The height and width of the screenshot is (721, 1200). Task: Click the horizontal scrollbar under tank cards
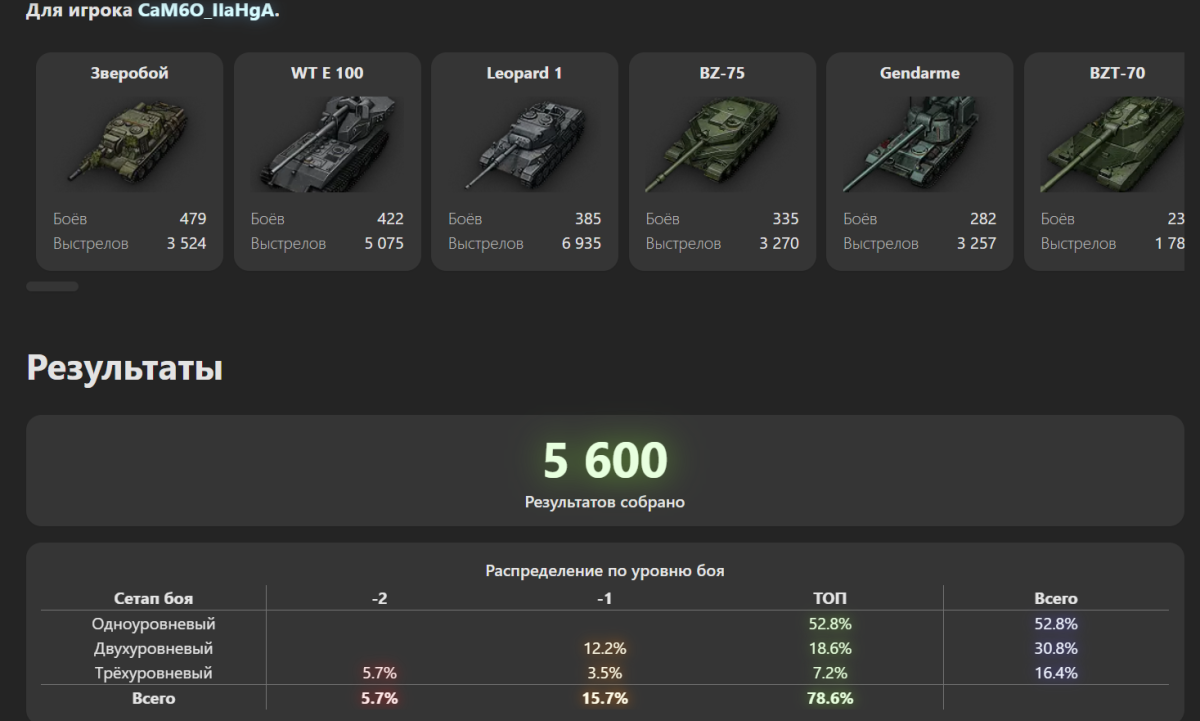pyautogui.click(x=52, y=287)
